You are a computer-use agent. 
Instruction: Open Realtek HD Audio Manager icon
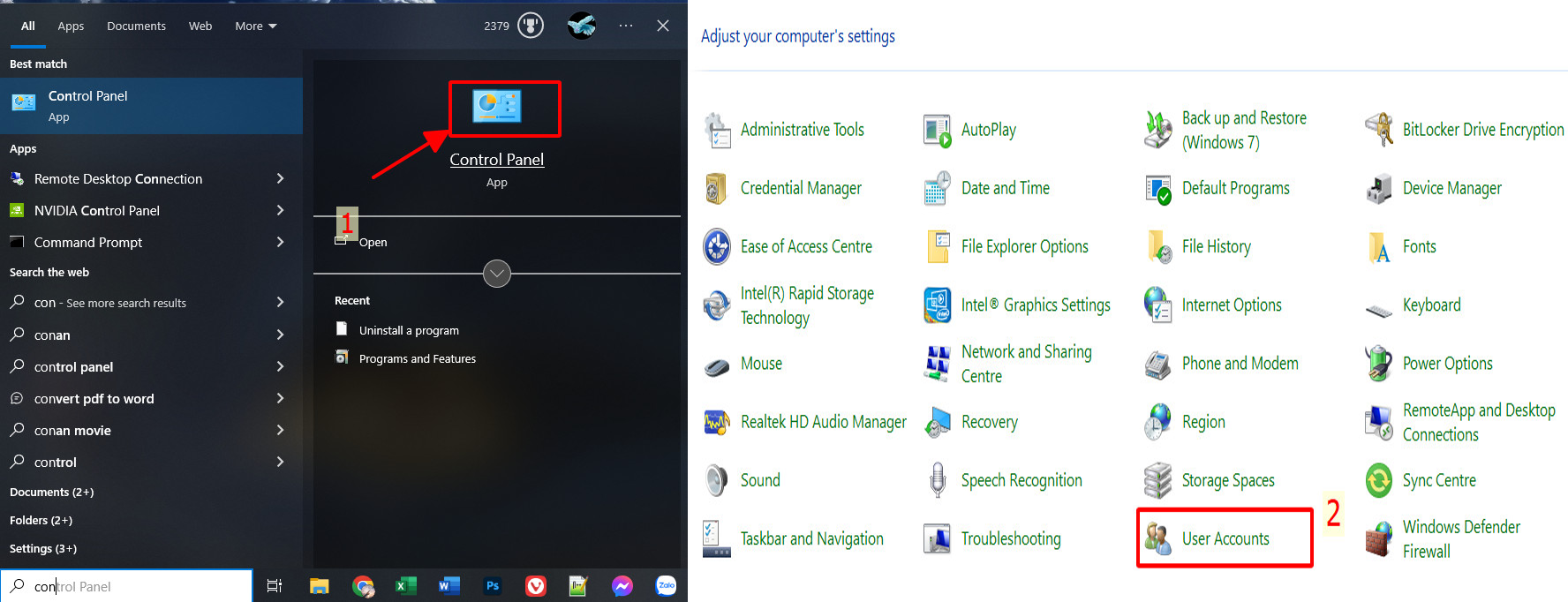[x=717, y=423]
